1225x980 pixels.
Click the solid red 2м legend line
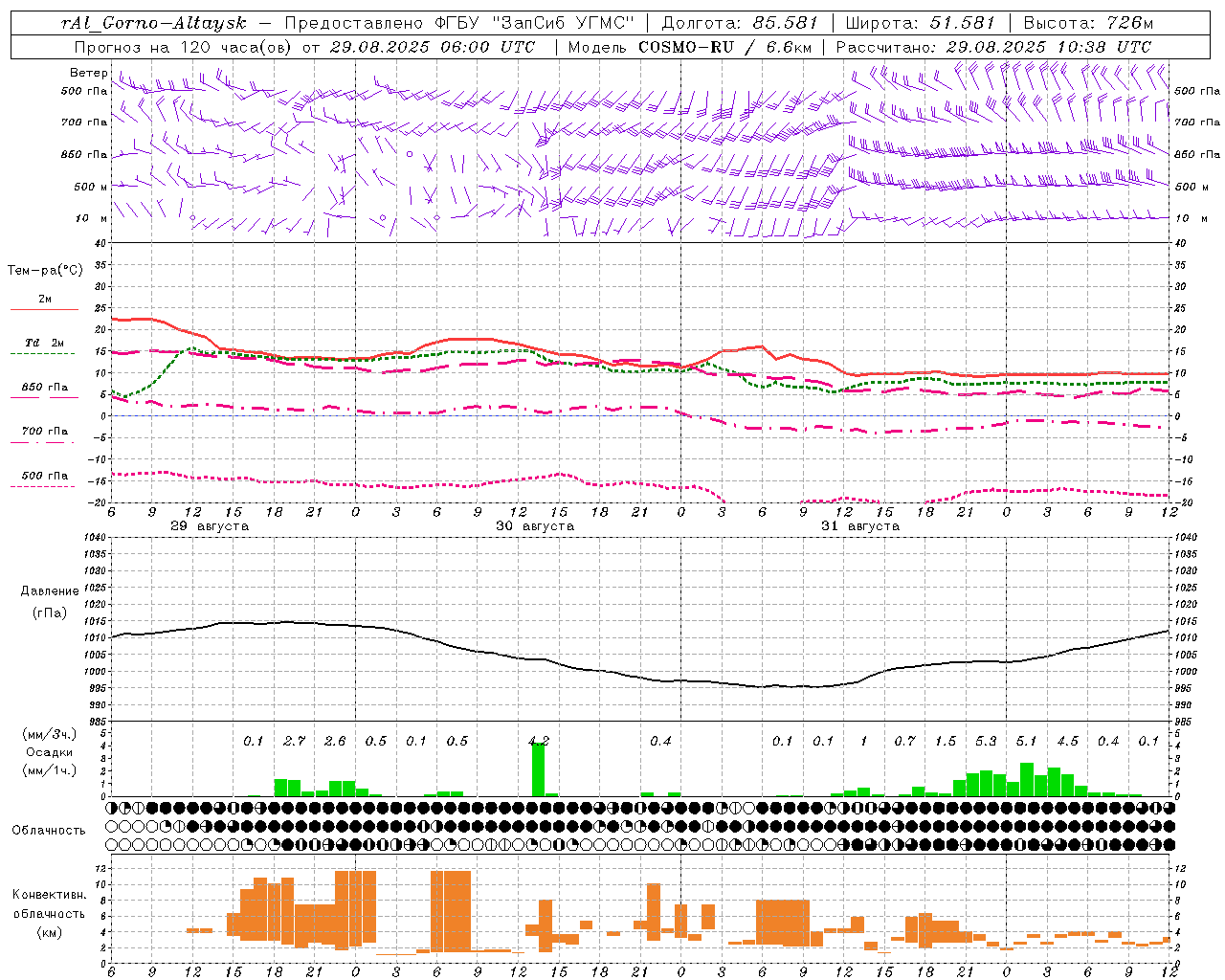click(44, 309)
